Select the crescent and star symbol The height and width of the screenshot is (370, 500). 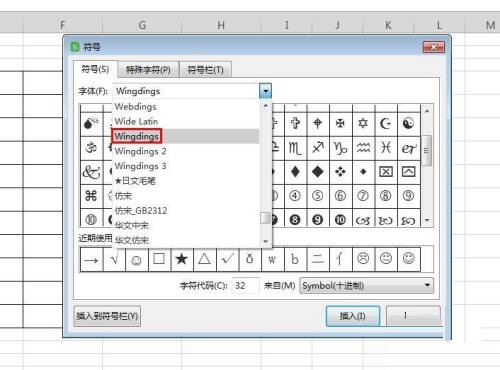point(386,124)
